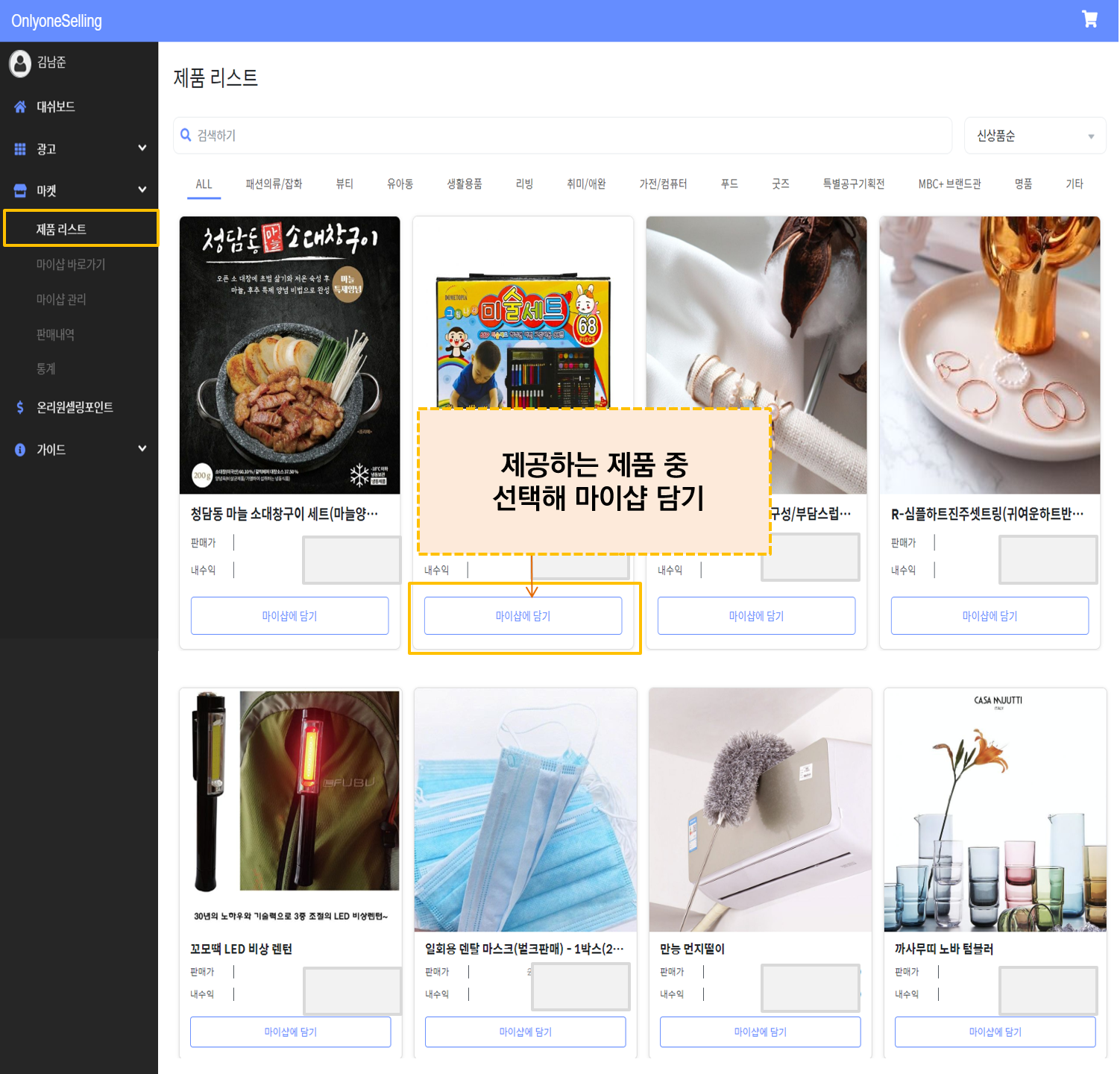Open 마이샵 관리 in the sidebar
The width and height of the screenshot is (1120, 1074).
61,299
